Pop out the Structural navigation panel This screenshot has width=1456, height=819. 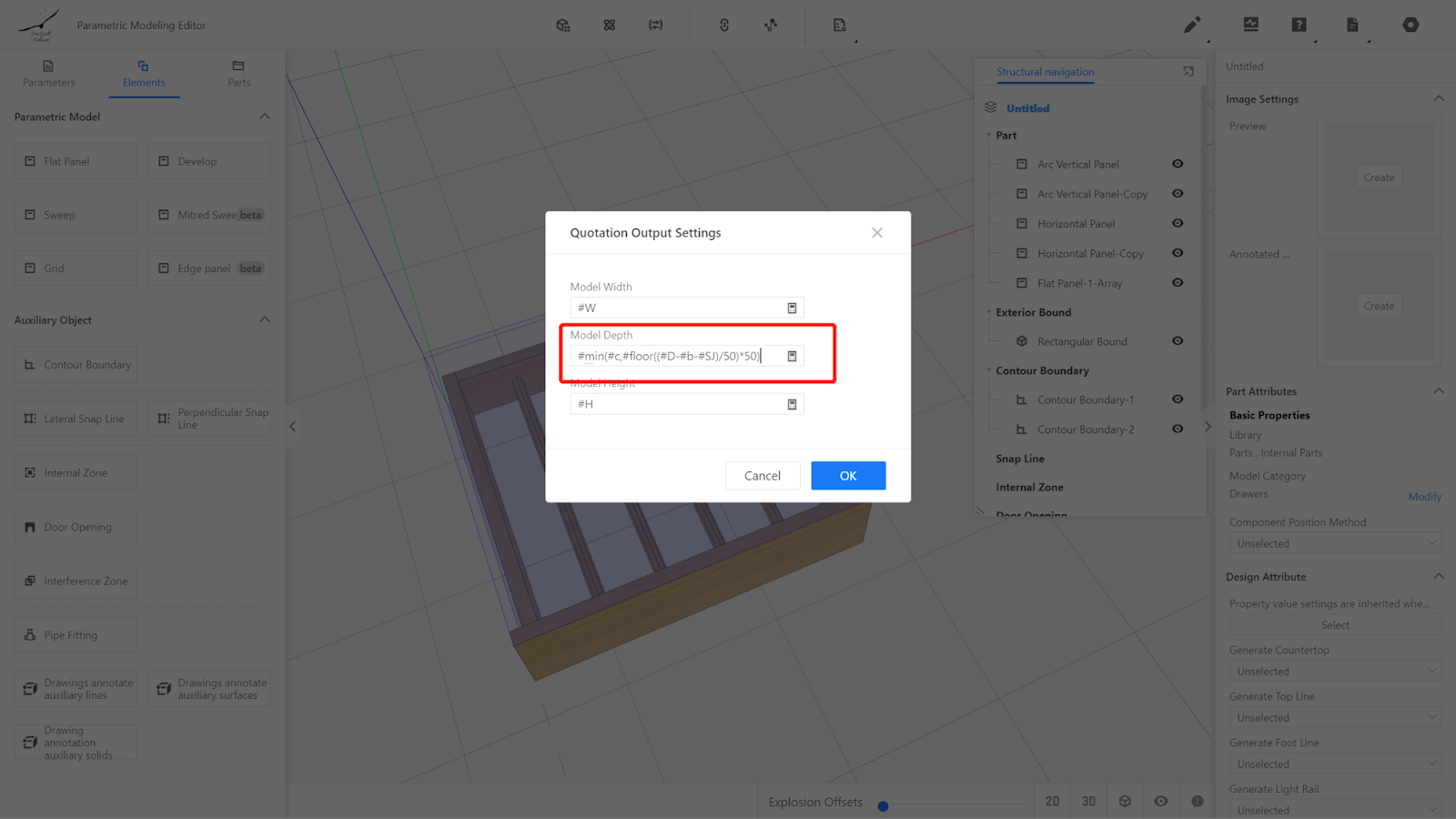click(1188, 71)
